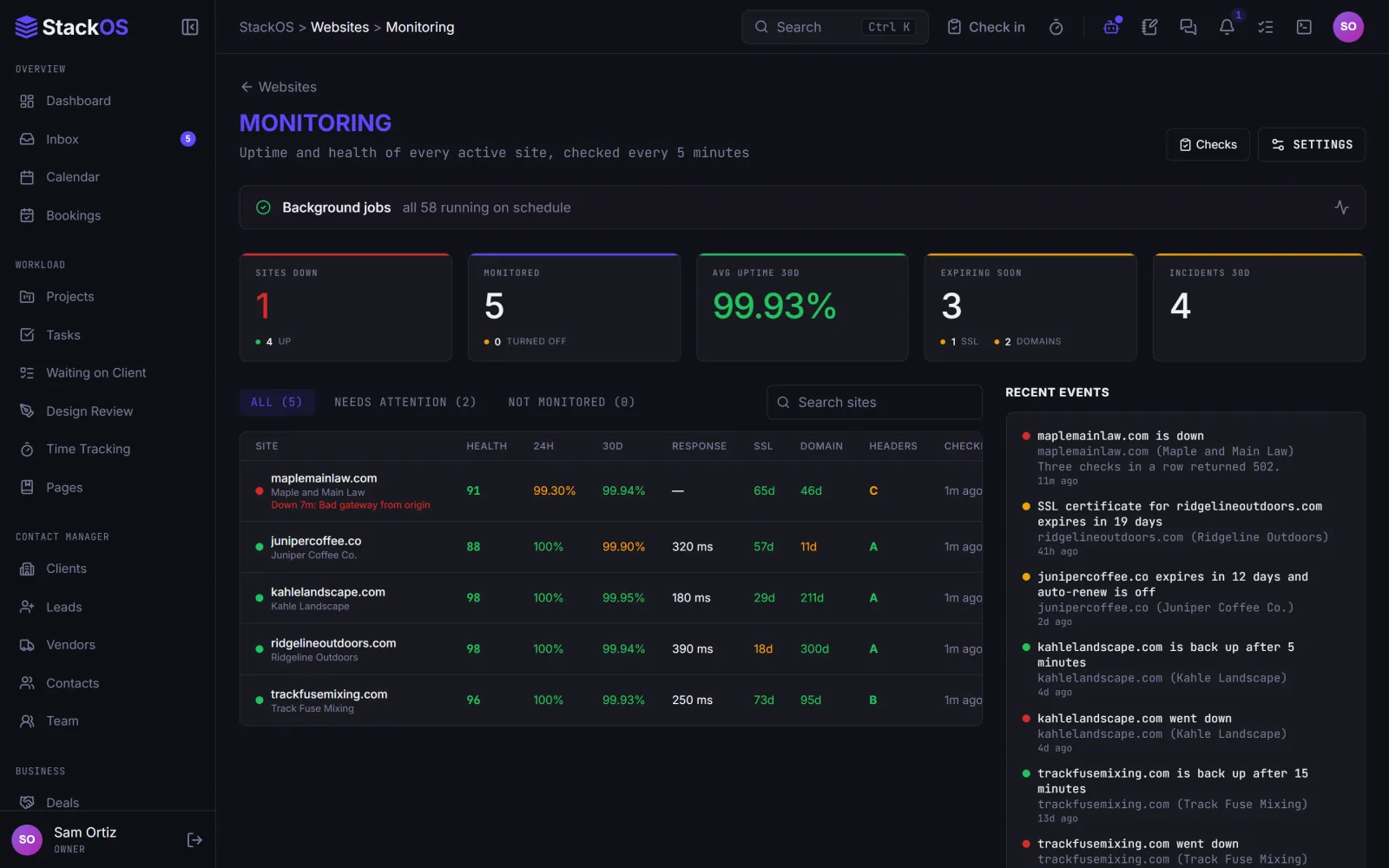Viewport: 1389px width, 868px height.
Task: Open the AI assistant robot icon
Action: pos(1111,27)
